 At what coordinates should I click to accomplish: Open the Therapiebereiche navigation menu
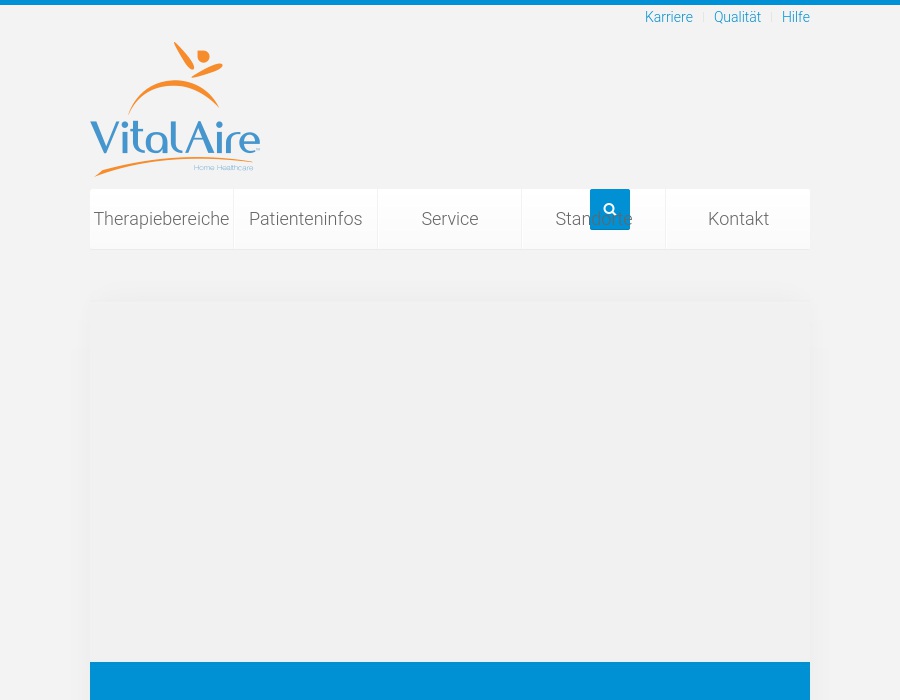click(161, 218)
